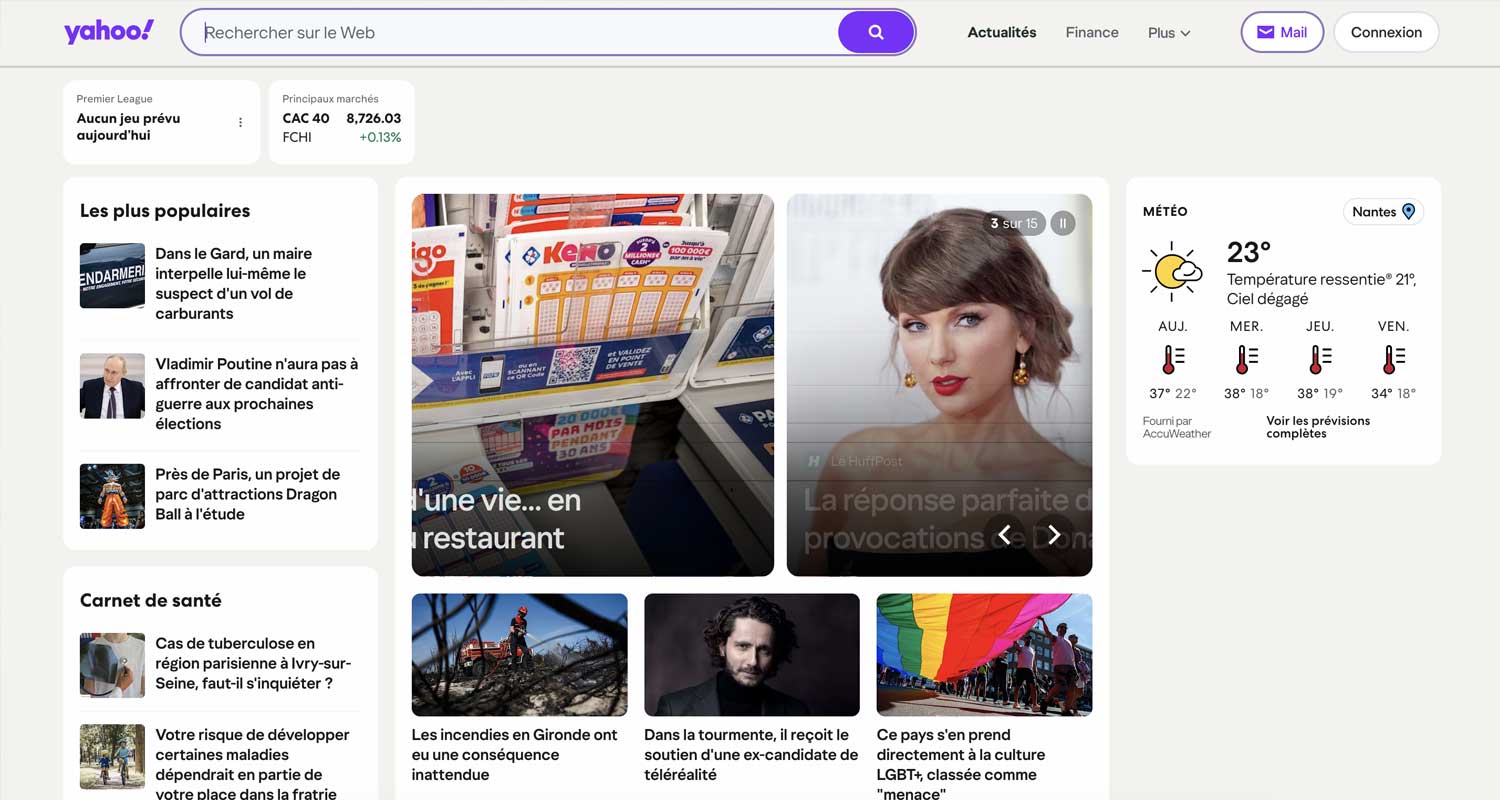1500x800 pixels.
Task: Click the thermometer icon under JEU.
Action: (x=1320, y=359)
